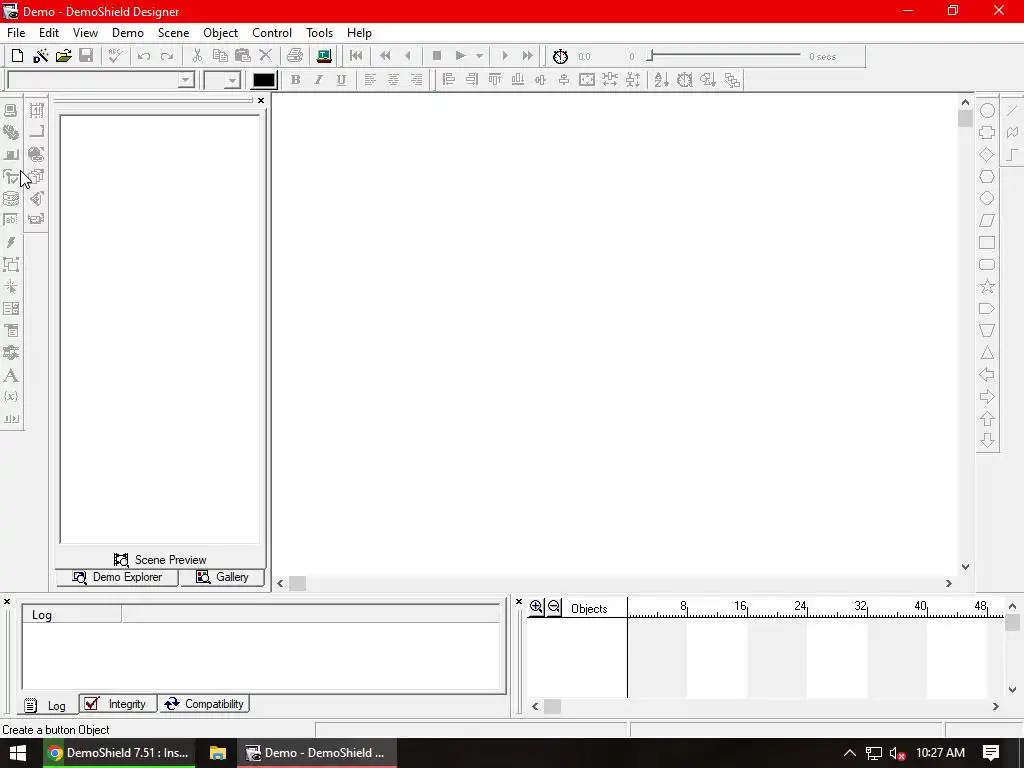This screenshot has width=1024, height=768.
Task: Open the Tools menu
Action: pyautogui.click(x=319, y=33)
